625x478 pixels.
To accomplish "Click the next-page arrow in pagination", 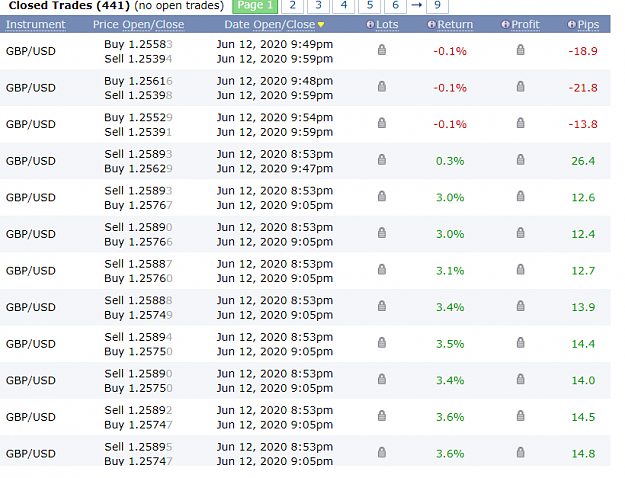I will [x=417, y=5].
